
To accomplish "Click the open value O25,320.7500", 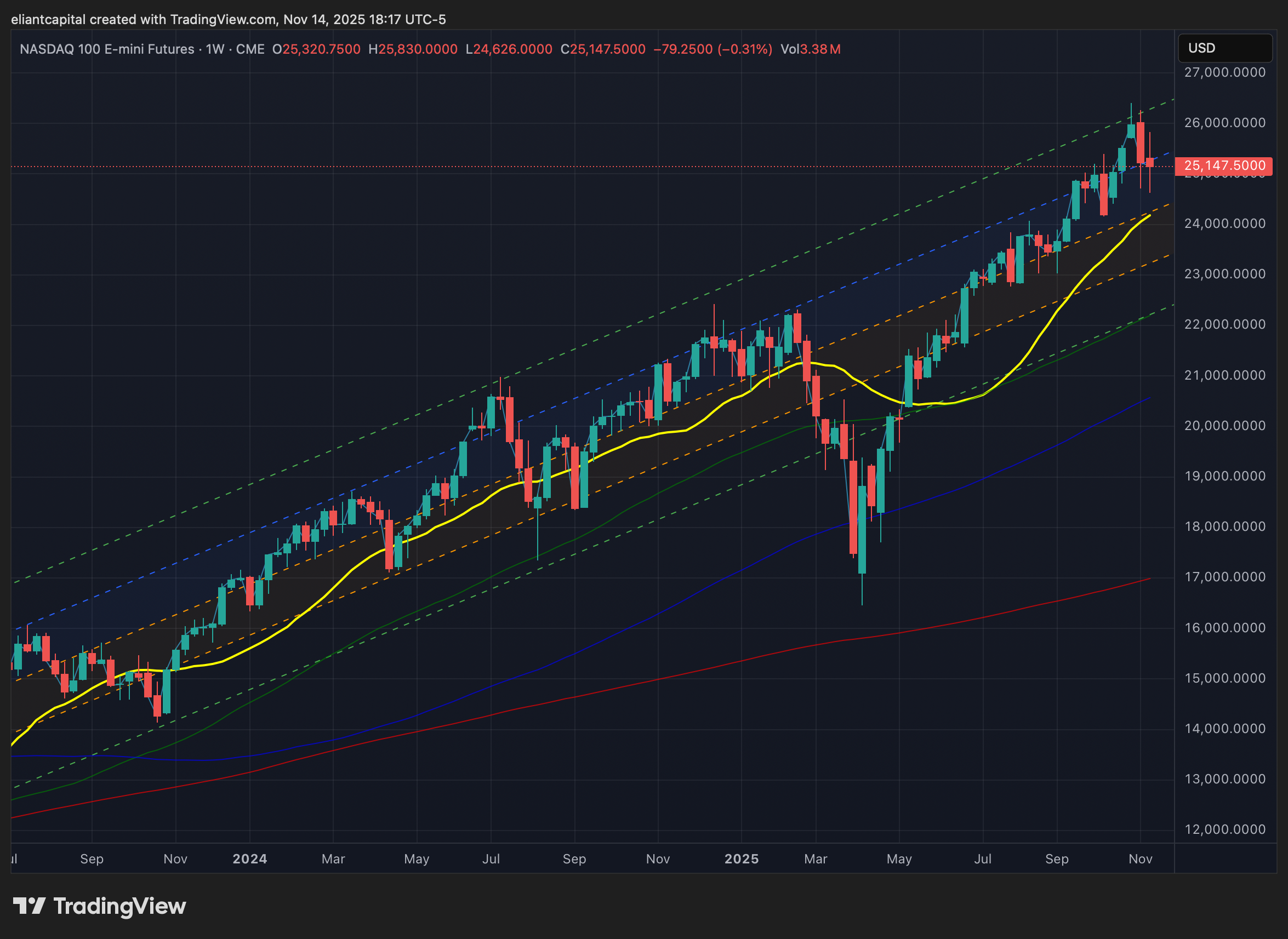I will (316, 49).
